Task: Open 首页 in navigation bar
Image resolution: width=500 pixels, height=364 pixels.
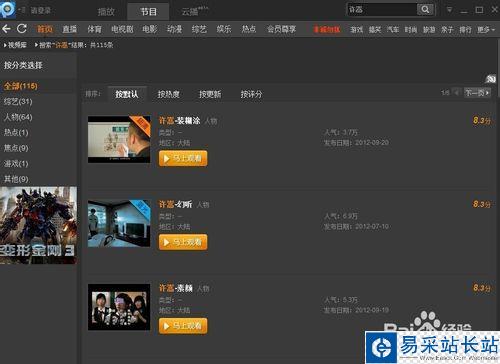Action: click(45, 29)
